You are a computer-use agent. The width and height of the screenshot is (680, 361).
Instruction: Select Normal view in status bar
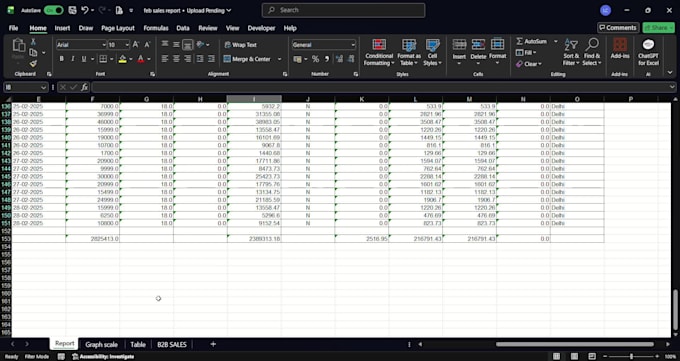coord(556,357)
